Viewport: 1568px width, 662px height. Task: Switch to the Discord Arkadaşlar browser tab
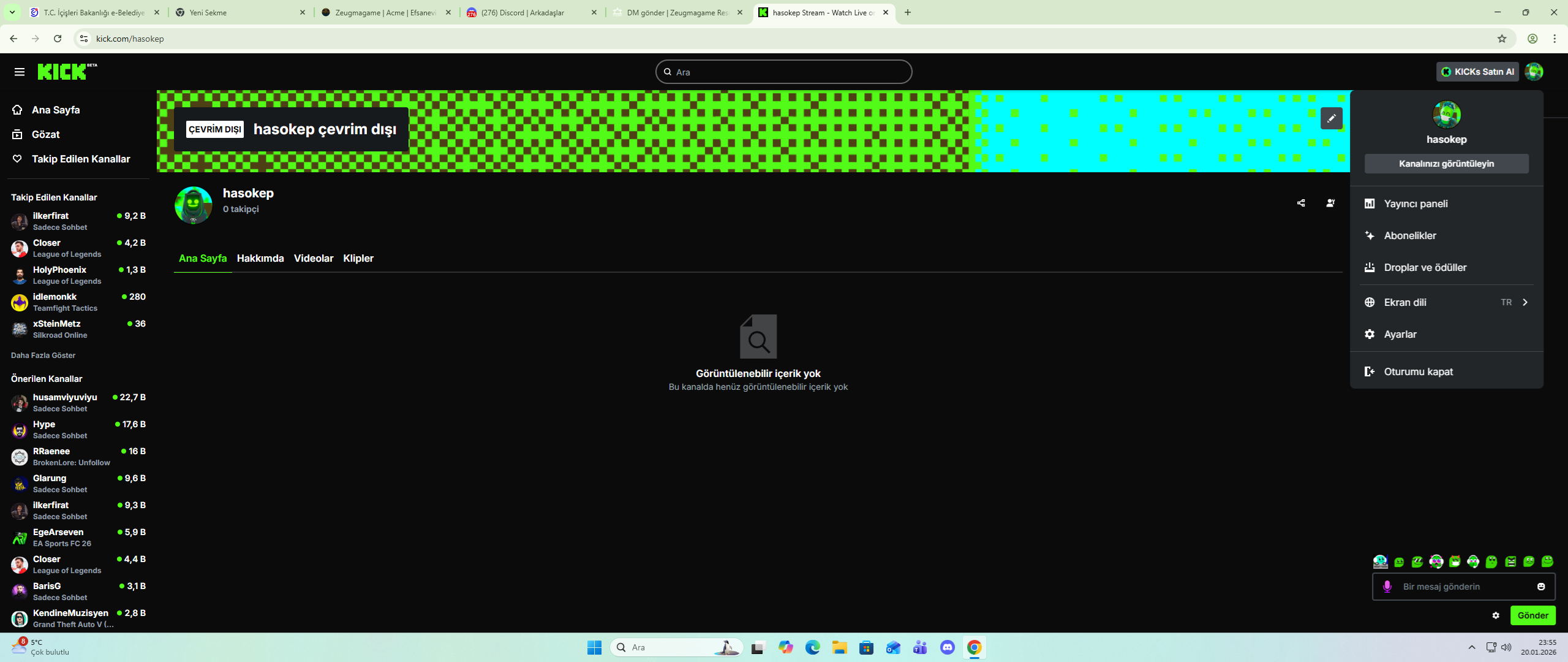click(532, 12)
